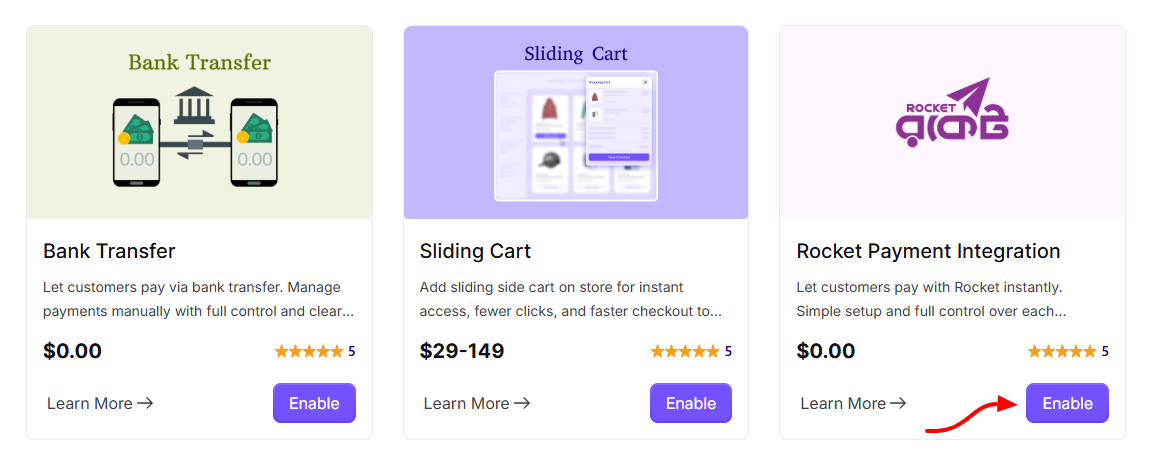Screen dimensions: 1153x464
Task: Click the Rocket logo image
Action: [952, 113]
